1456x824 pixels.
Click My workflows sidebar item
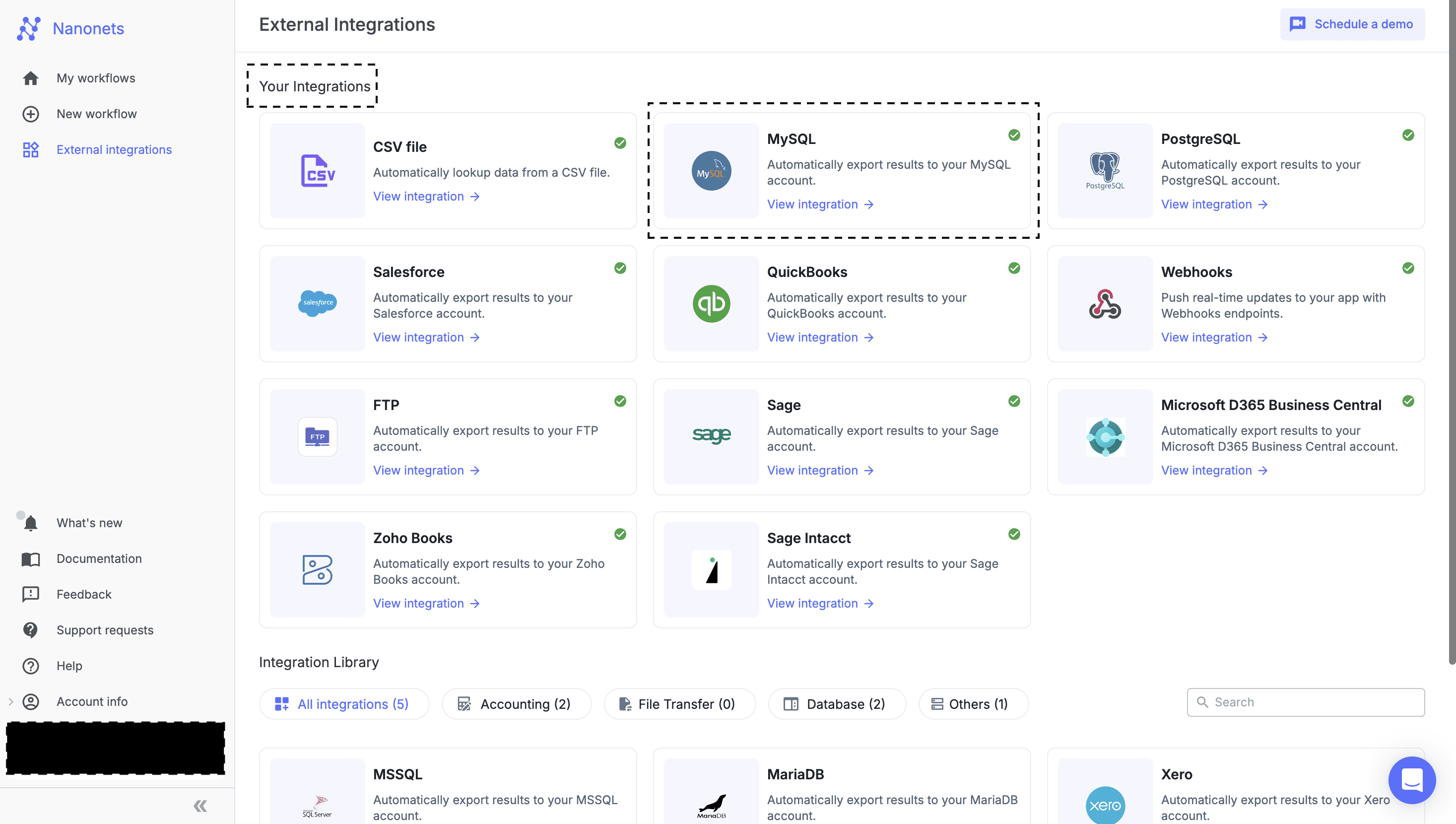click(x=95, y=77)
